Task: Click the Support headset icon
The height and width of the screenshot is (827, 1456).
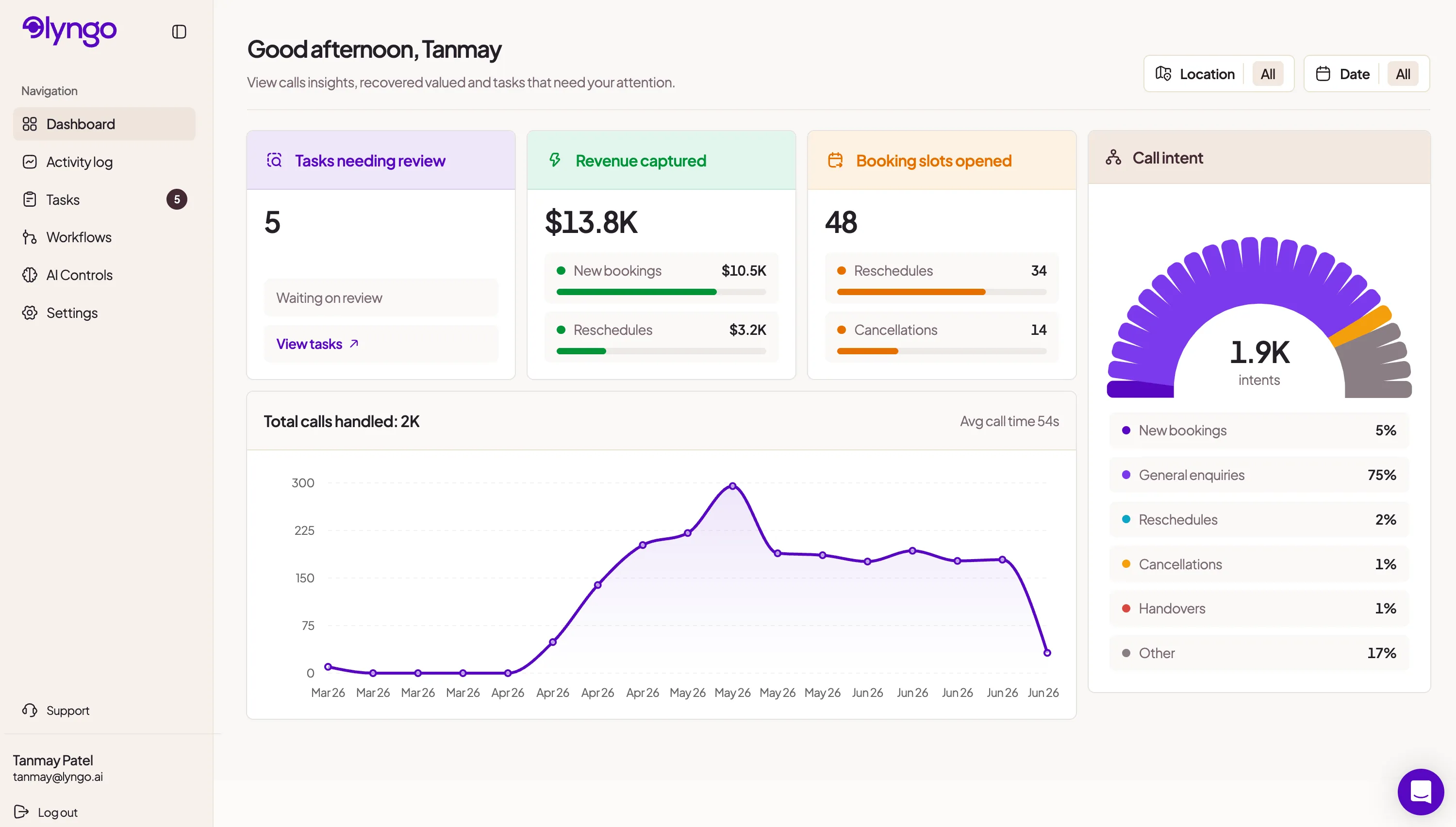Action: point(30,711)
